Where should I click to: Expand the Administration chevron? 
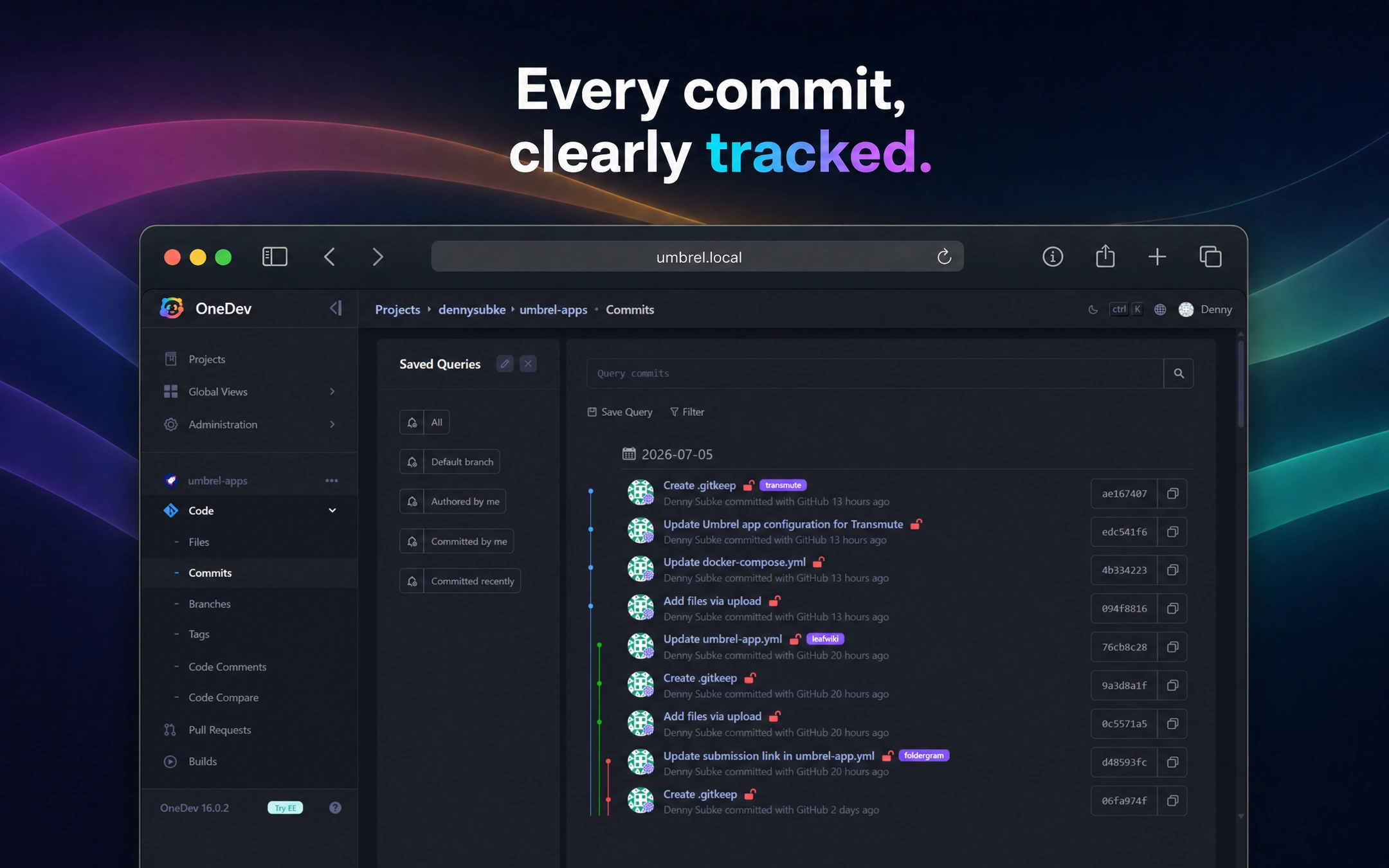tap(332, 424)
